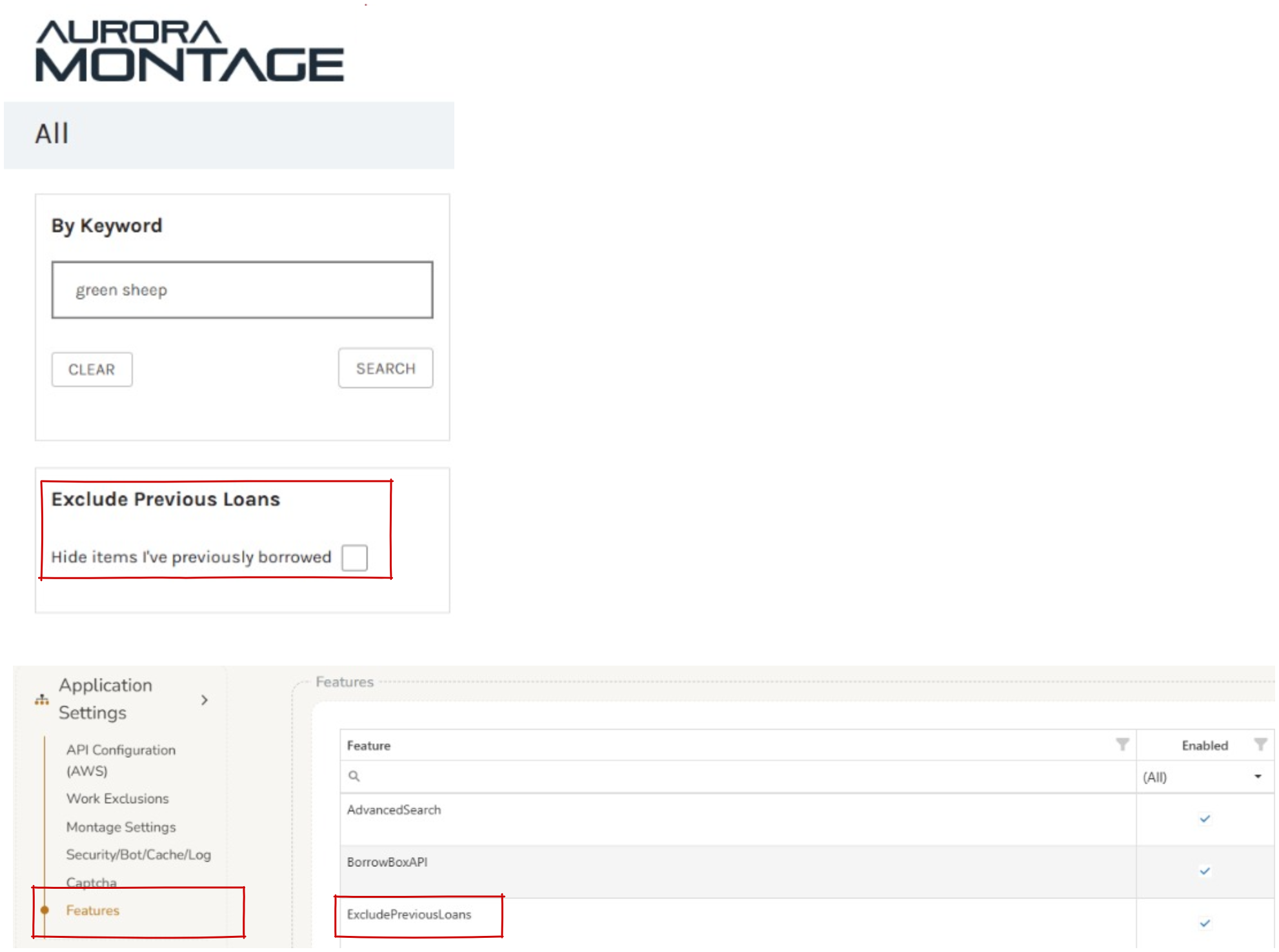
Task: Open the Enabled column filter icon
Action: point(1260,745)
